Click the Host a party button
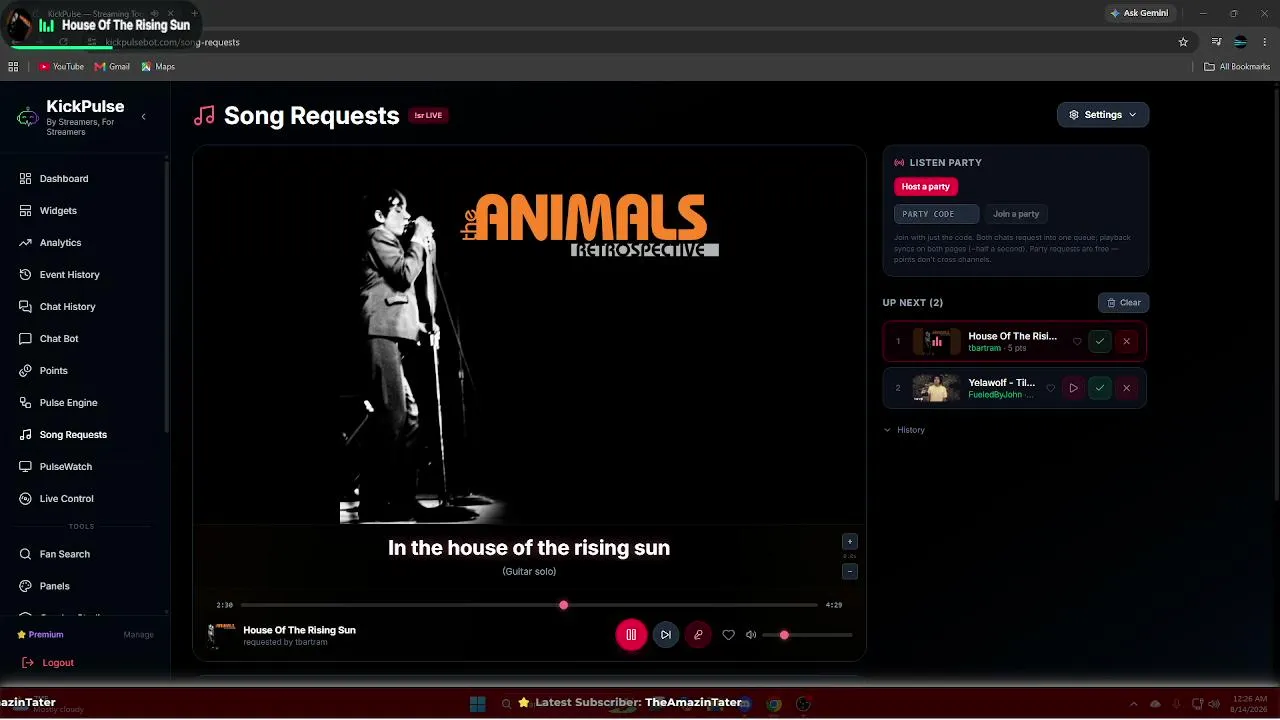The image size is (1280, 720). [x=925, y=187]
